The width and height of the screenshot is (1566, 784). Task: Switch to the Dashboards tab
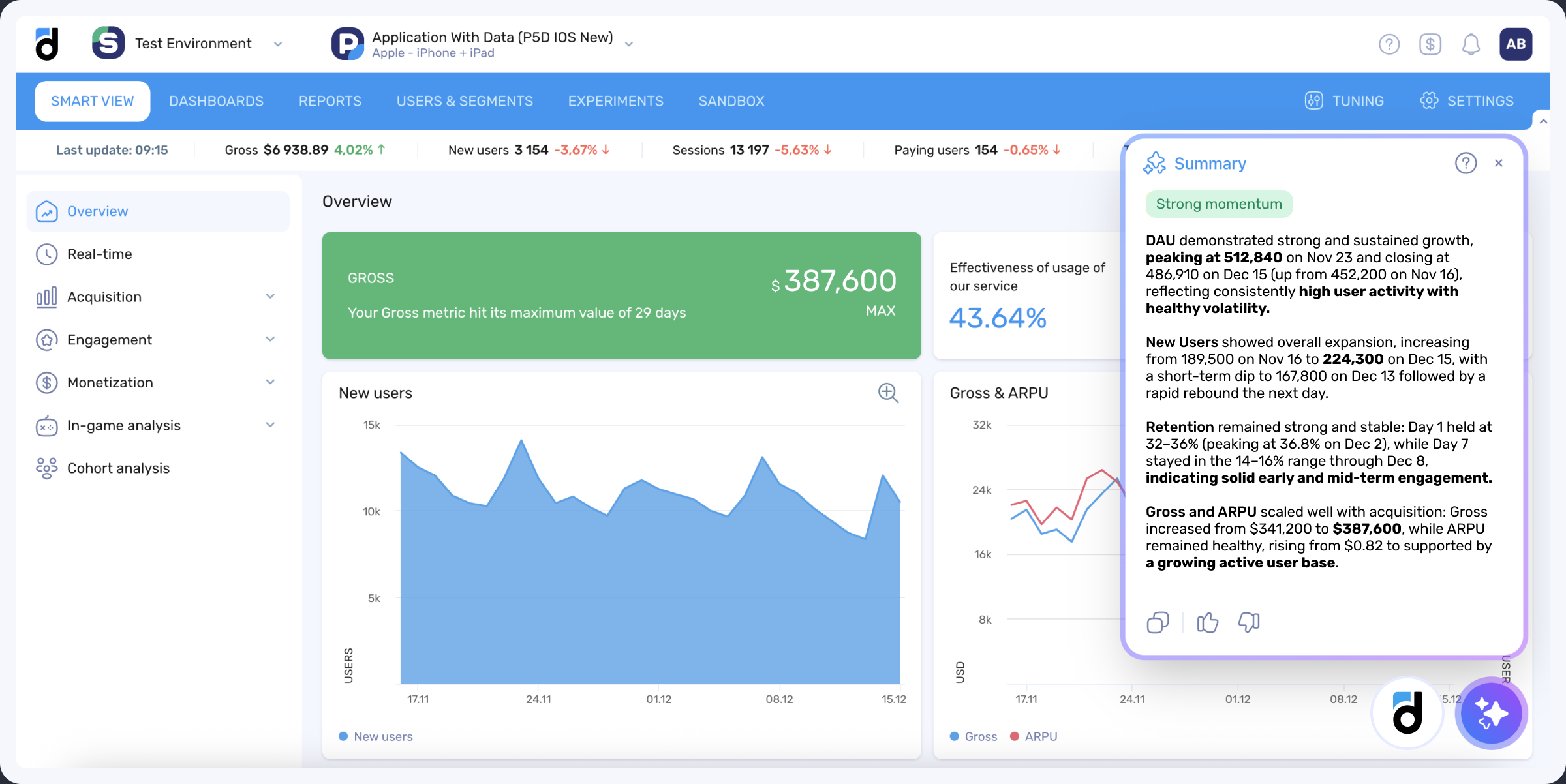point(216,101)
